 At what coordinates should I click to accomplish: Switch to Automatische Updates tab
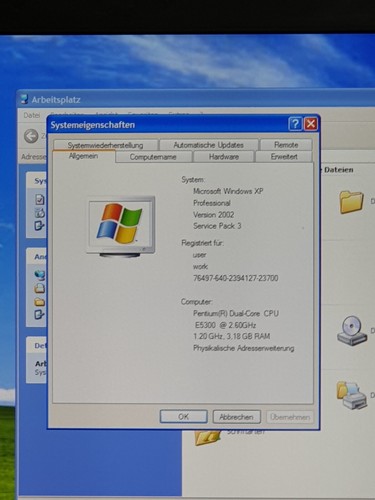(209, 145)
